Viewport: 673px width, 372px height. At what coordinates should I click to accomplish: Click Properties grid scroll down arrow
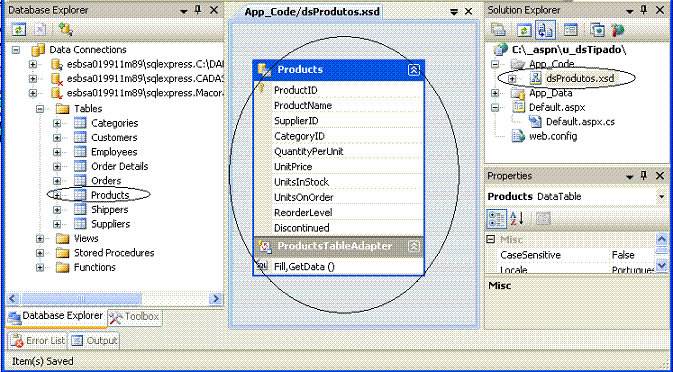pyautogui.click(x=661, y=265)
